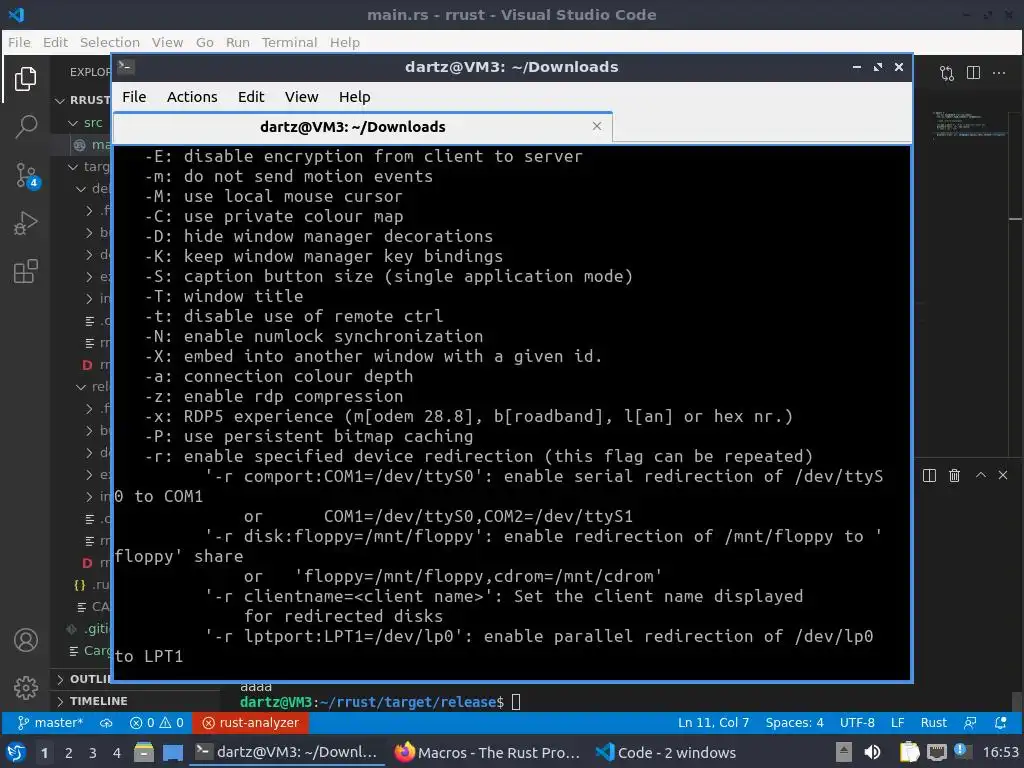Screen dimensions: 1024x768
Task: Focus Firefox Macros - The Rust Pro... task
Action: click(488, 753)
